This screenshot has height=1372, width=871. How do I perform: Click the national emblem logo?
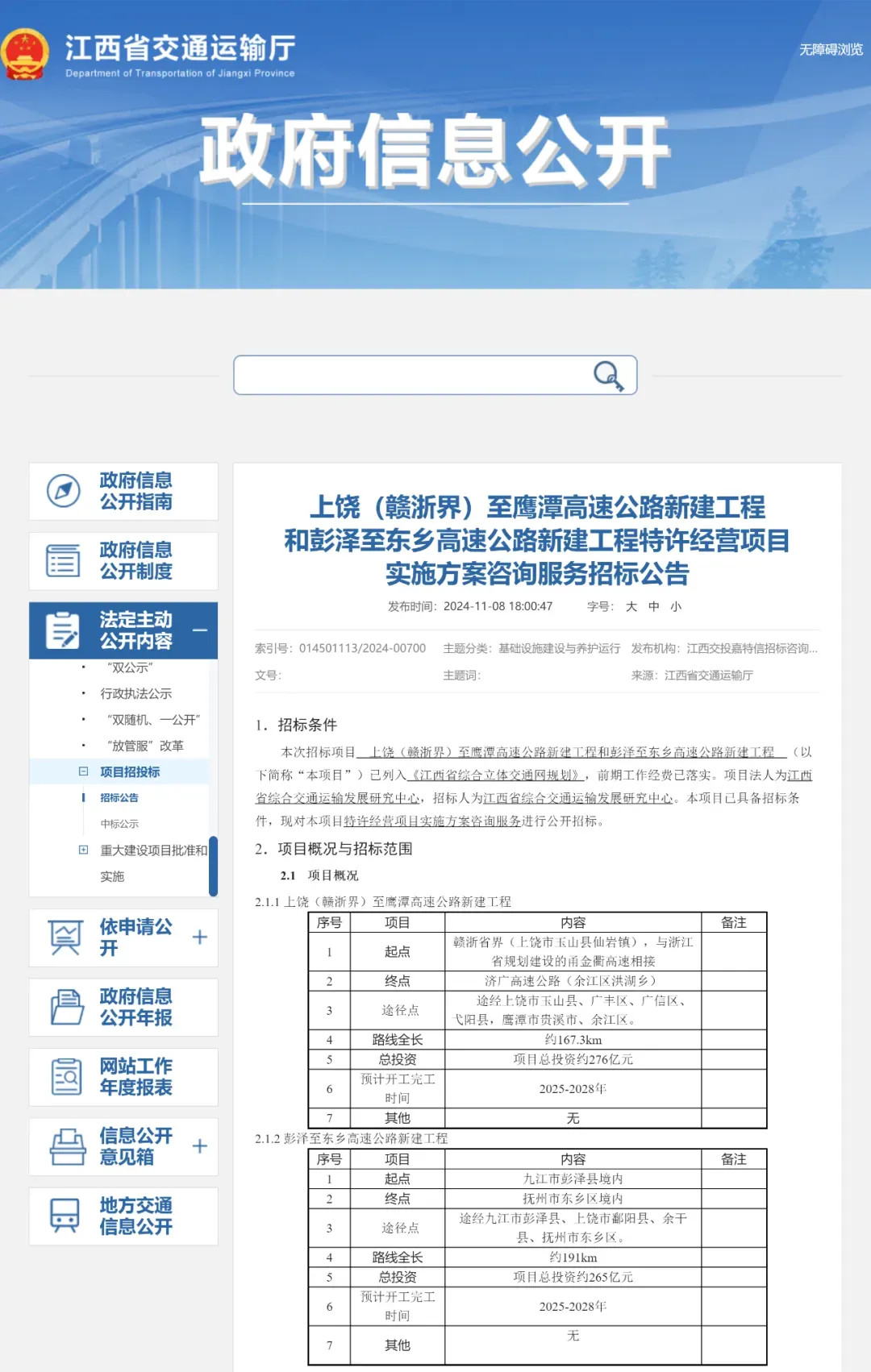(25, 54)
